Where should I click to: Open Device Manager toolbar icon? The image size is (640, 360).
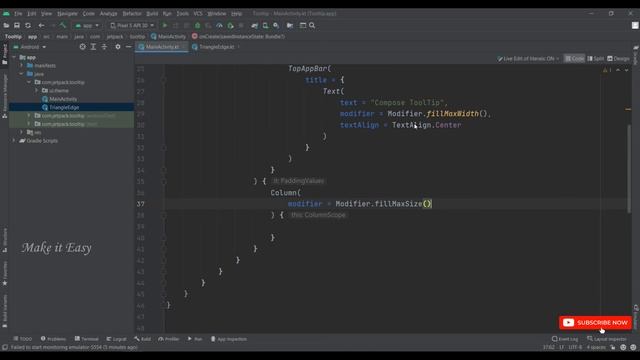click(265, 25)
